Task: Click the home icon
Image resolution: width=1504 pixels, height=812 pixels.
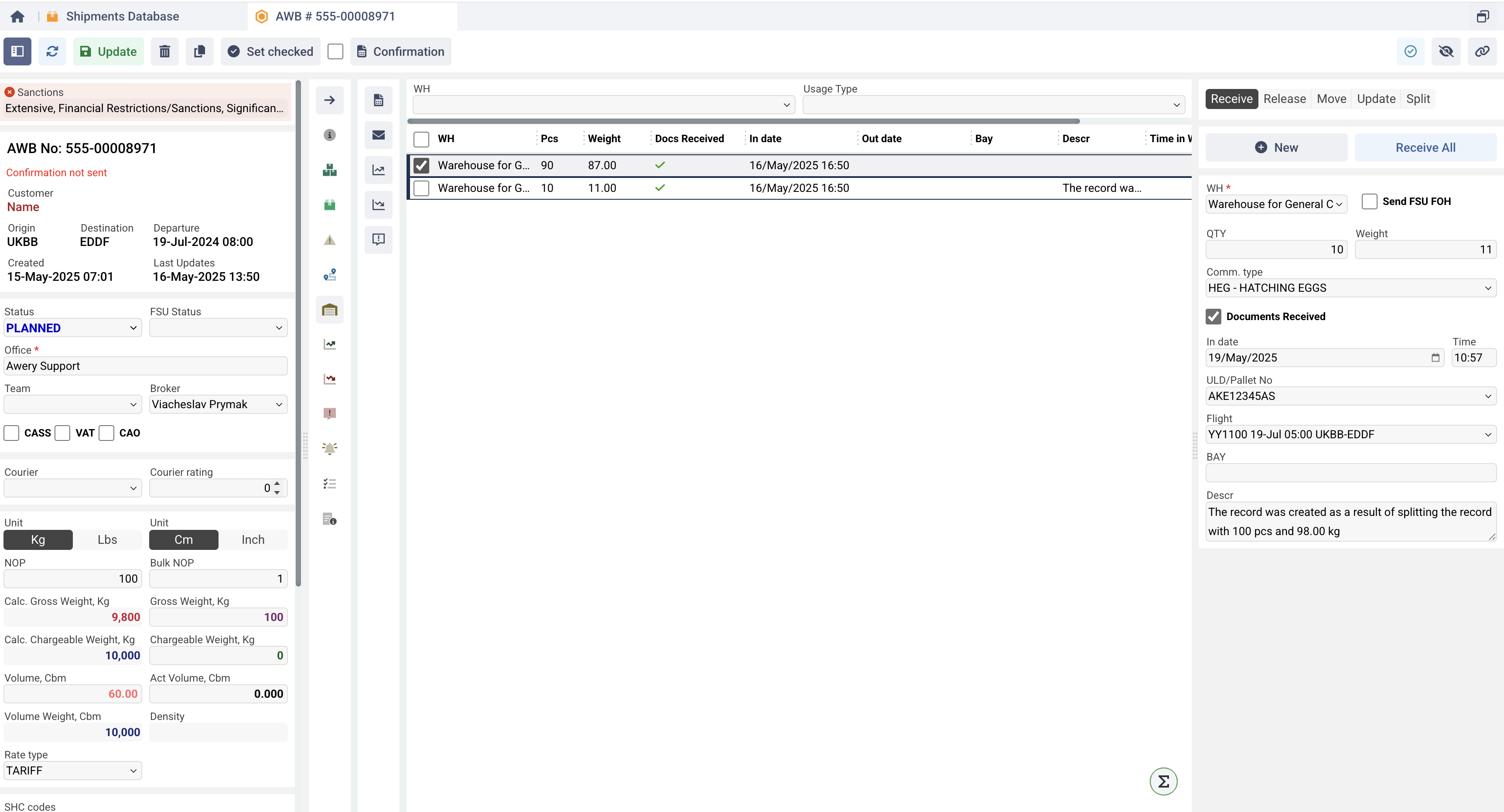Action: pos(17,16)
